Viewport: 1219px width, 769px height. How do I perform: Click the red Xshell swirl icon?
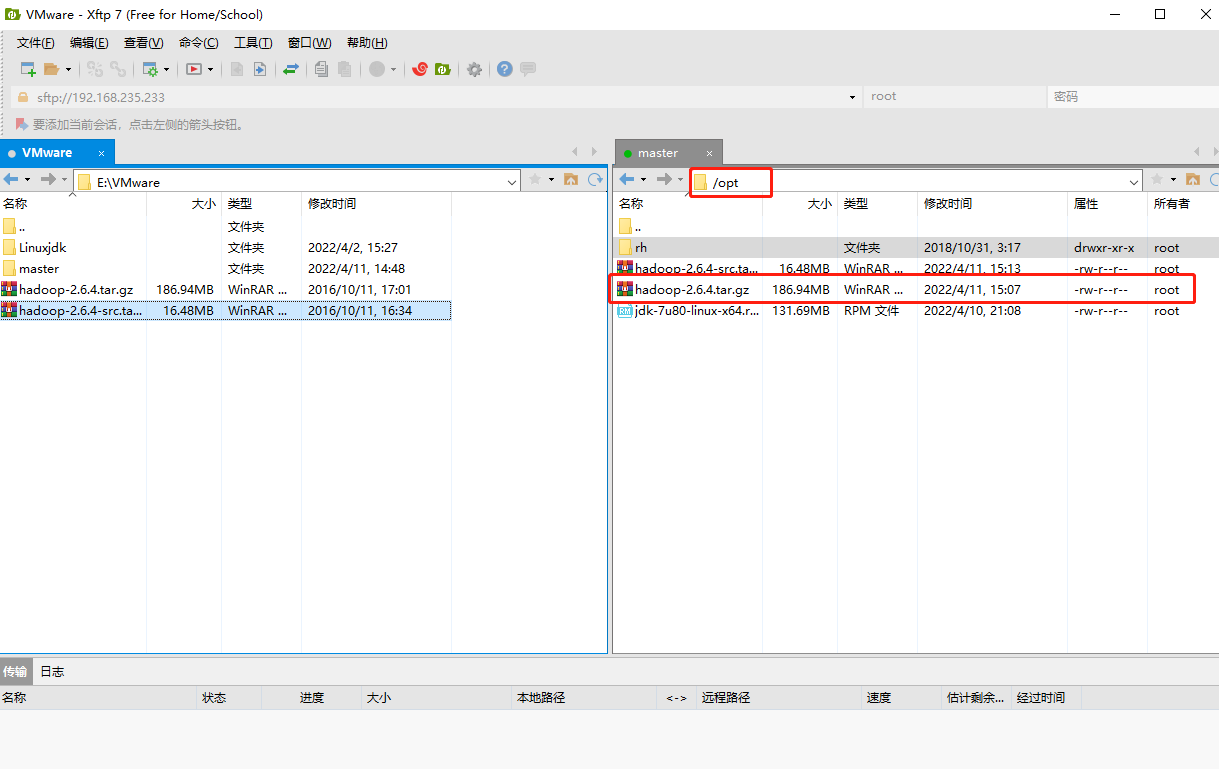421,69
